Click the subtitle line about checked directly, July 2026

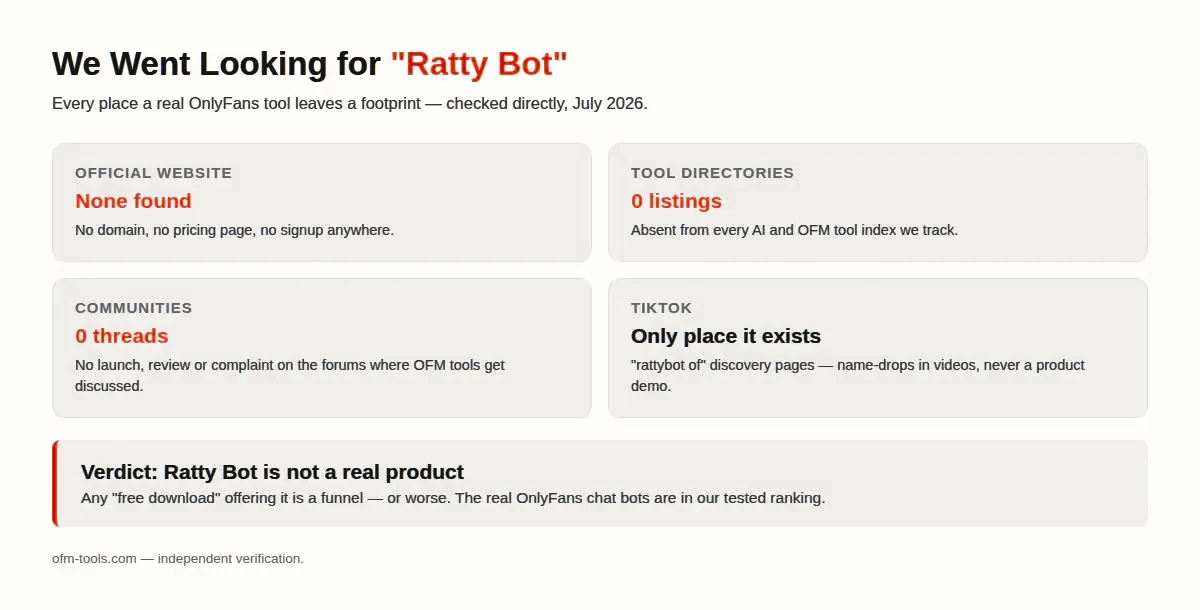tap(350, 104)
